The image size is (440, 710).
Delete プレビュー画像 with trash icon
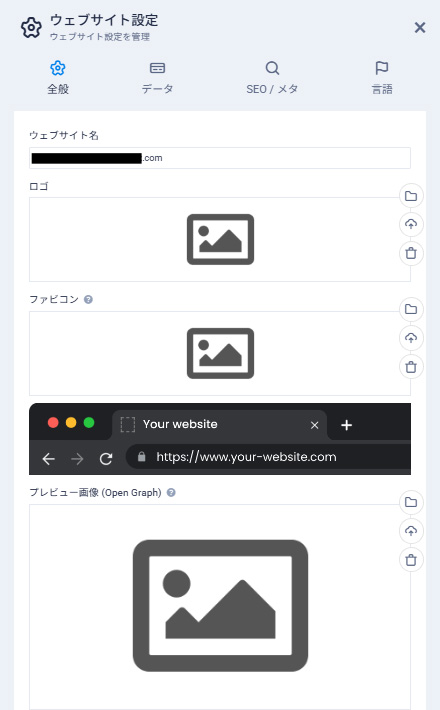pos(411,560)
